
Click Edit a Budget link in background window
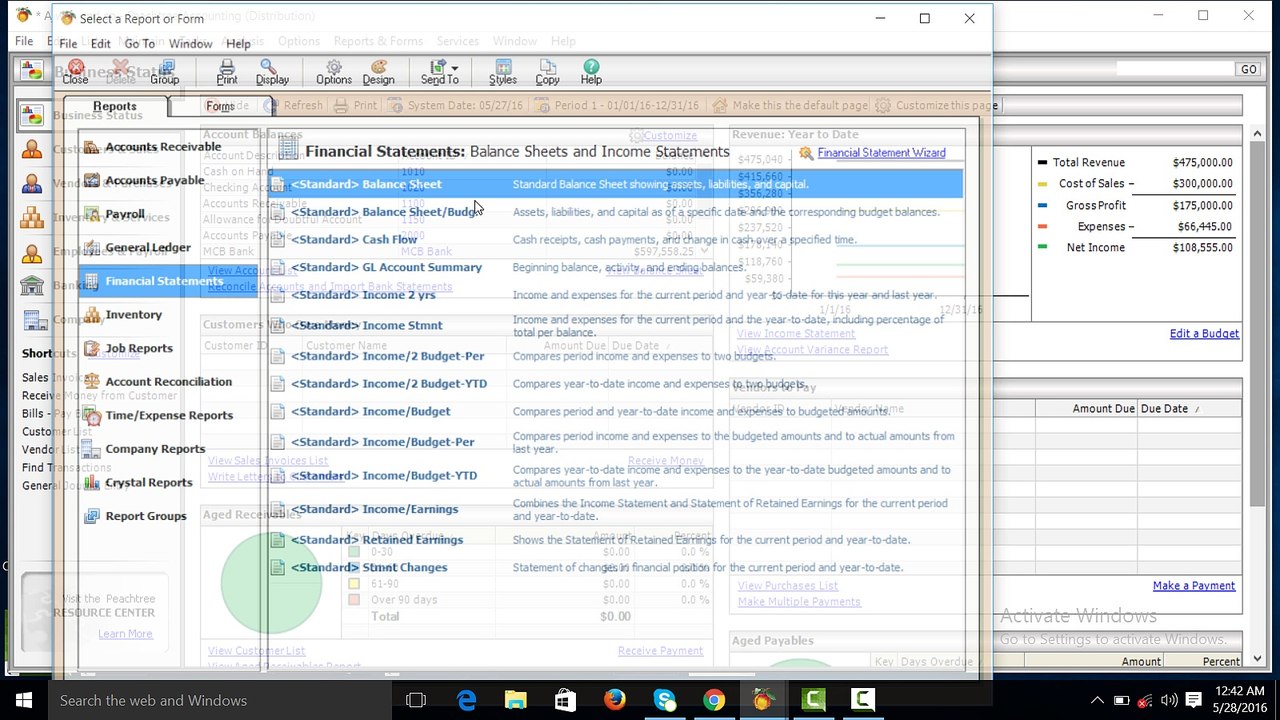point(1204,334)
